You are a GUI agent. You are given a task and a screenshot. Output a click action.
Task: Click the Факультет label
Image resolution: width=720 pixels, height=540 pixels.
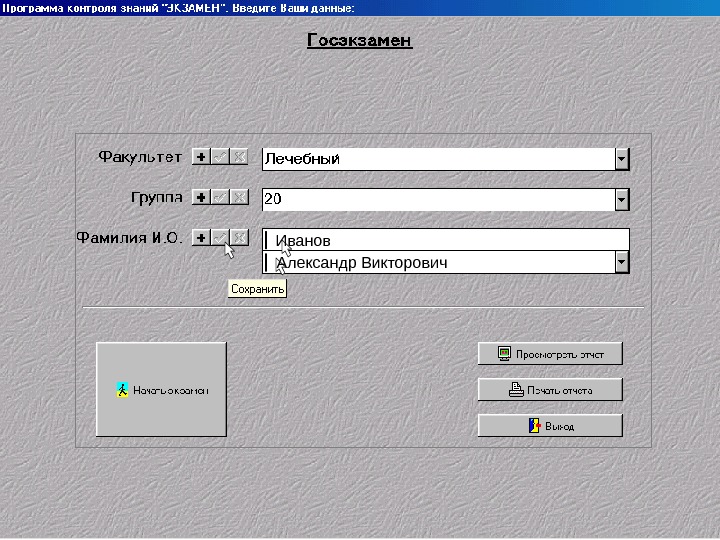click(141, 157)
